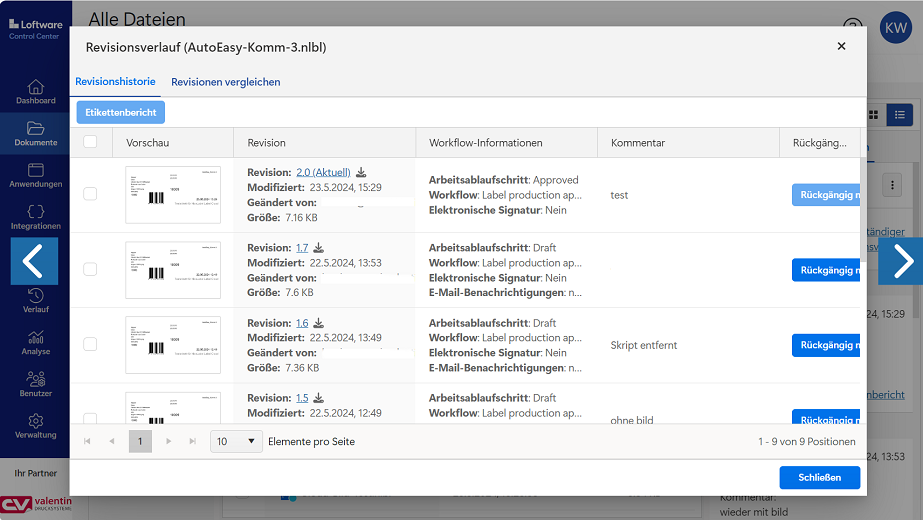Go to Integrationen in sidebar

[x=36, y=217]
